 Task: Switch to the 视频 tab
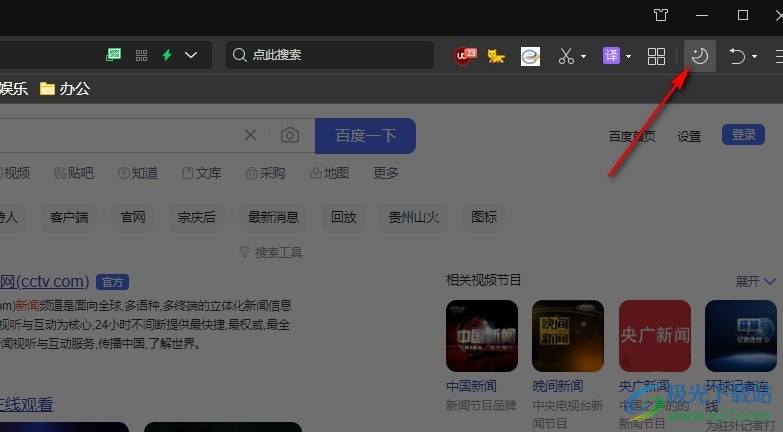click(15, 173)
